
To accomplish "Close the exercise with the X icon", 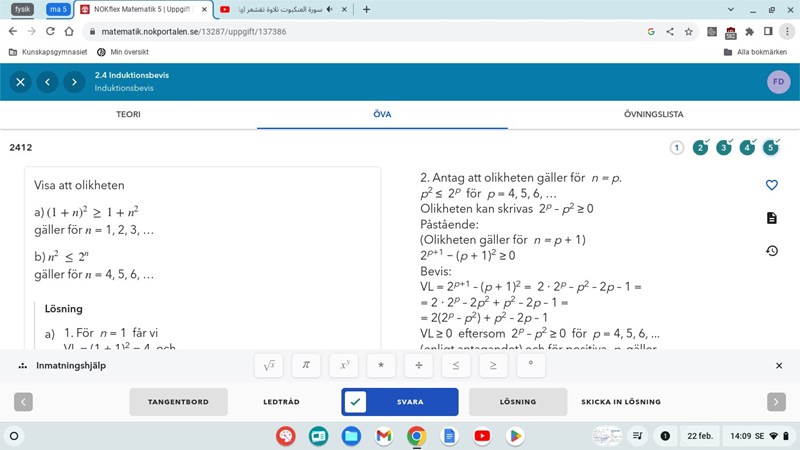I will (x=19, y=82).
